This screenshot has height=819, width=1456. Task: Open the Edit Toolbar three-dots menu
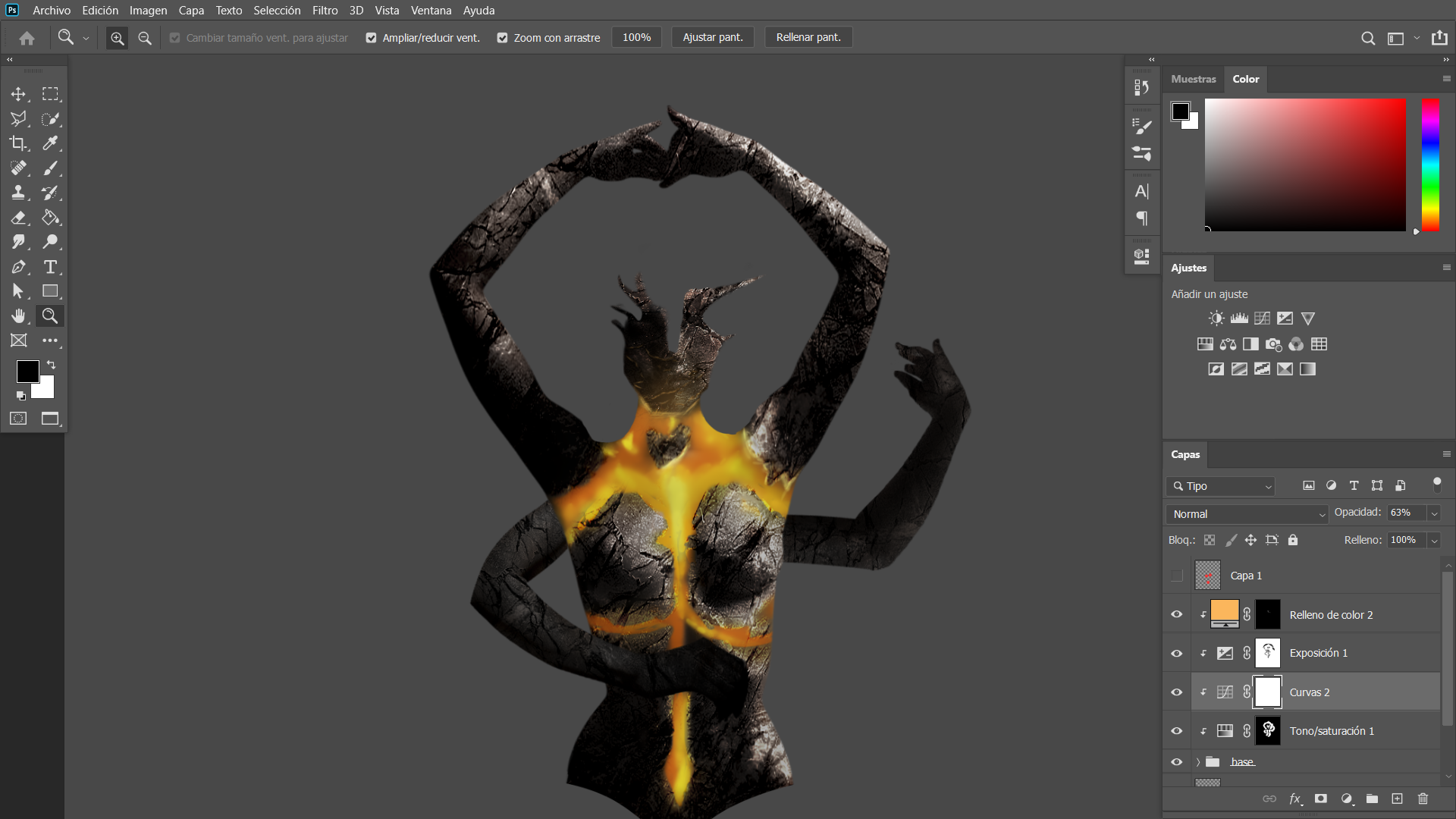(50, 340)
